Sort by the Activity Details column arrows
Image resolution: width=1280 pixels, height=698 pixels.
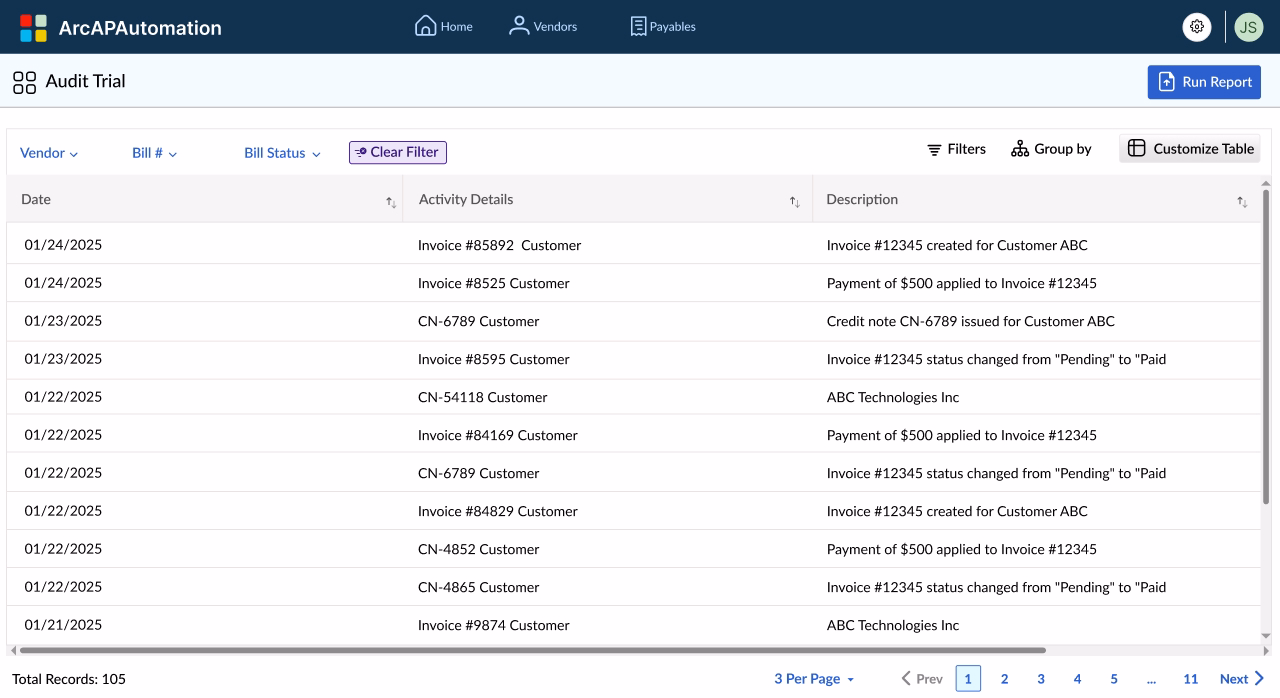click(795, 202)
